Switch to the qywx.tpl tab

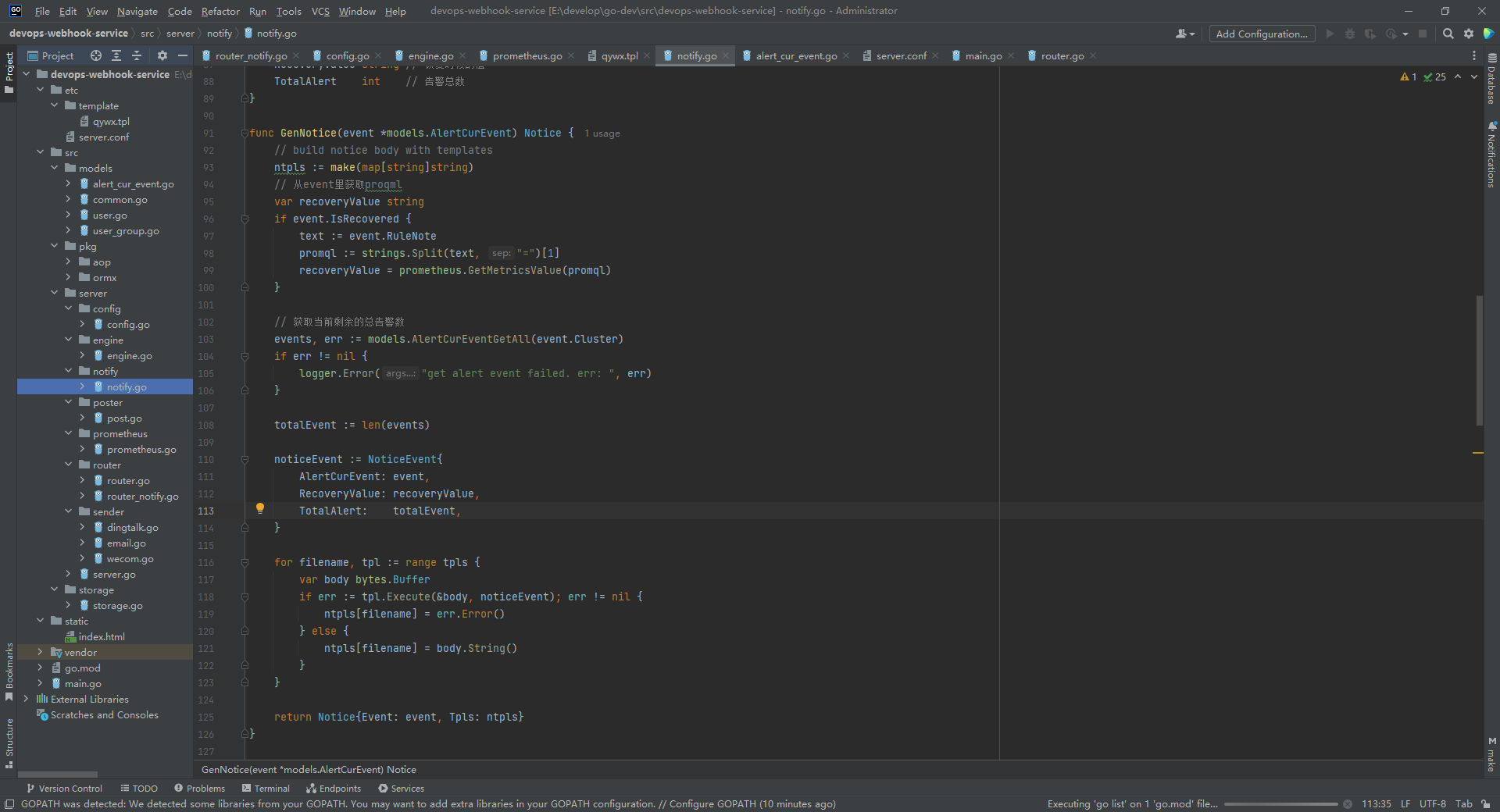pos(620,55)
